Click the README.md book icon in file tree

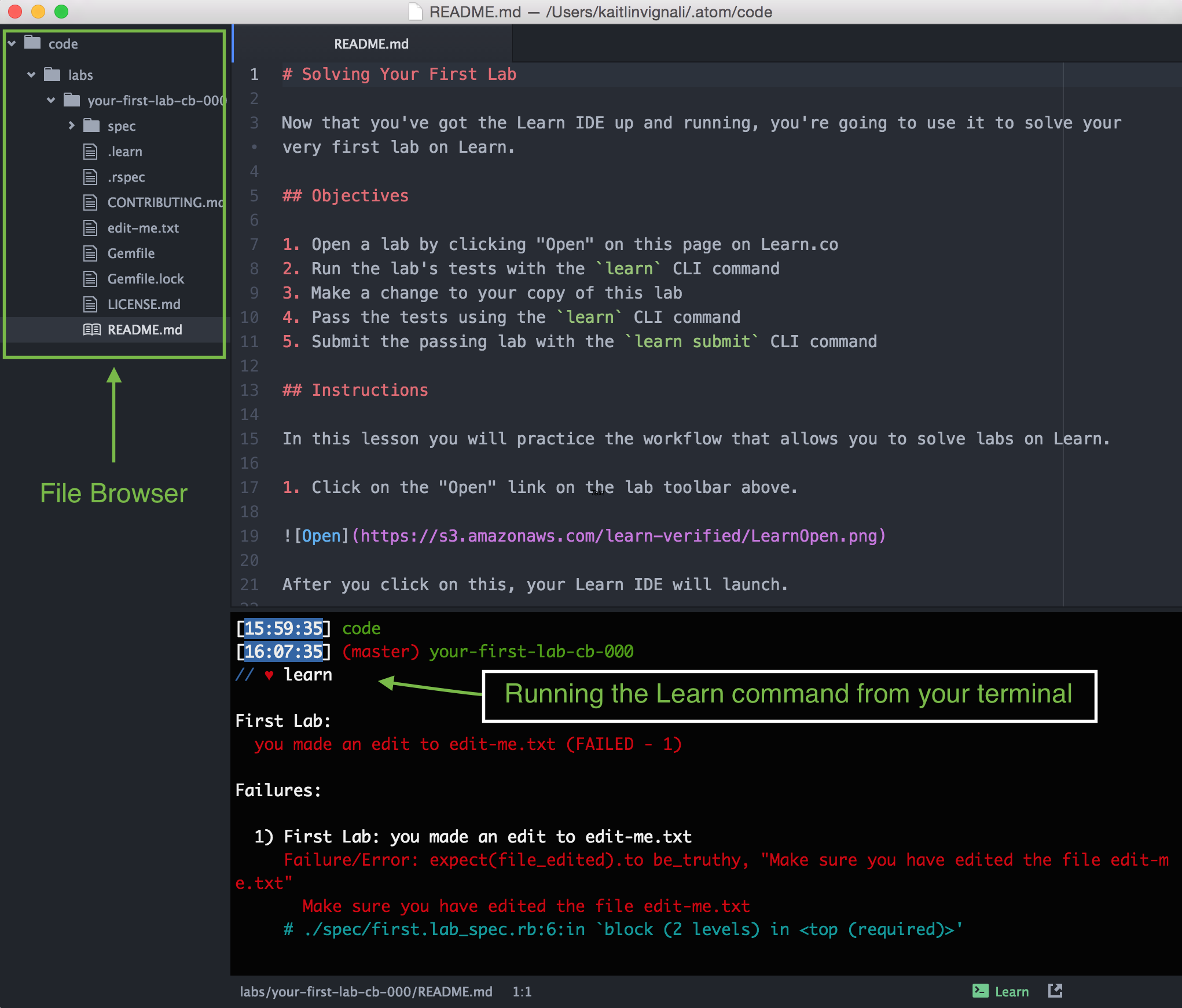(x=91, y=330)
